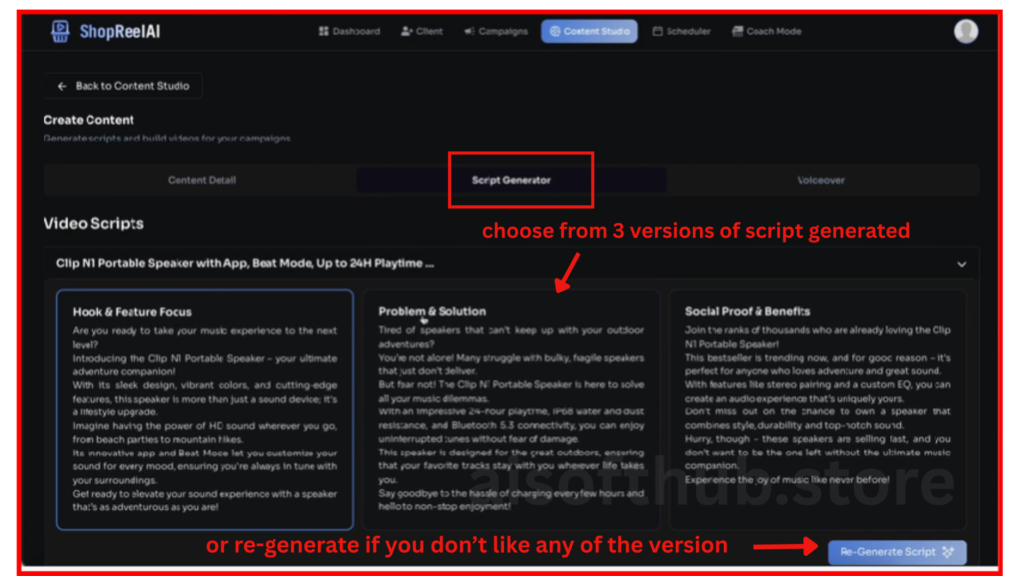Click the Client people icon
1024x576 pixels.
pyautogui.click(x=406, y=32)
